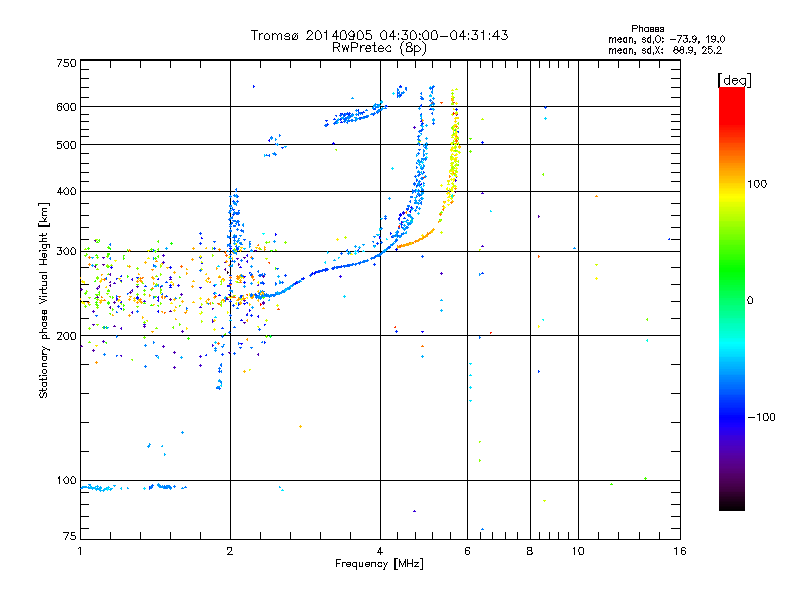The image size is (800, 600).
Task: Click the subtitle "RwPretec (8p)"
Action: [x=379, y=48]
